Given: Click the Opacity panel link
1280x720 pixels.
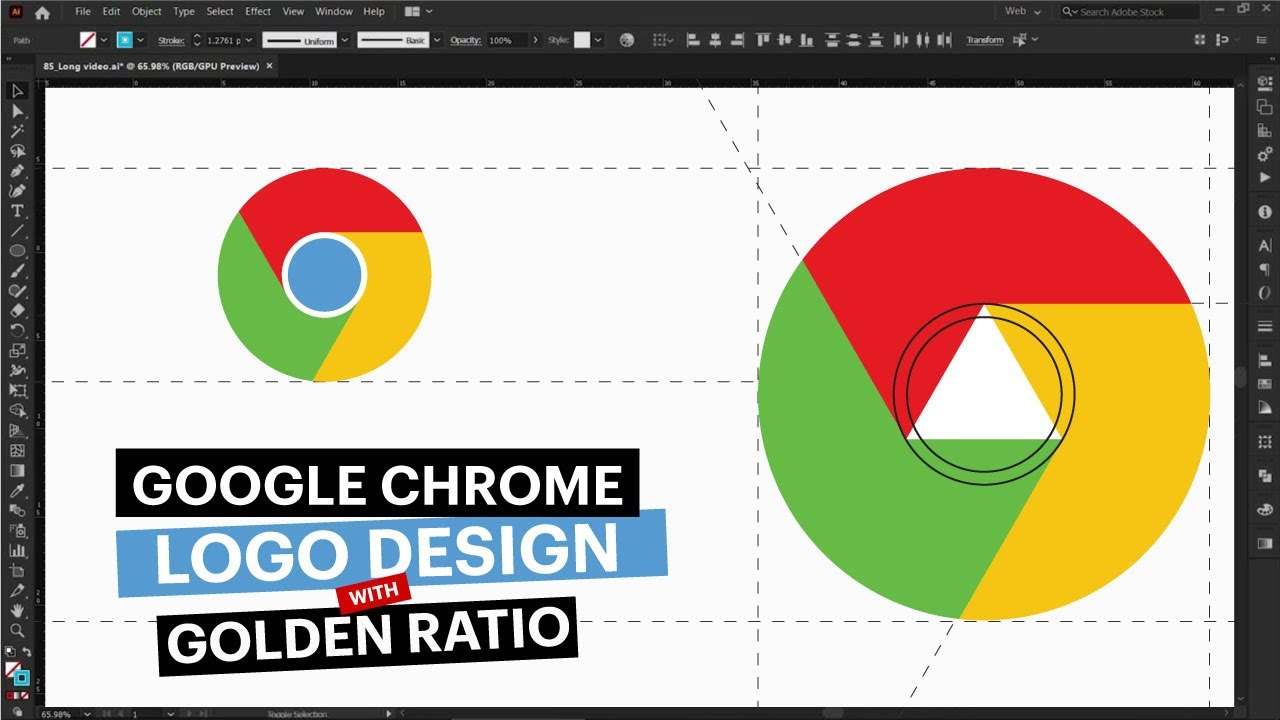Looking at the screenshot, I should [465, 40].
